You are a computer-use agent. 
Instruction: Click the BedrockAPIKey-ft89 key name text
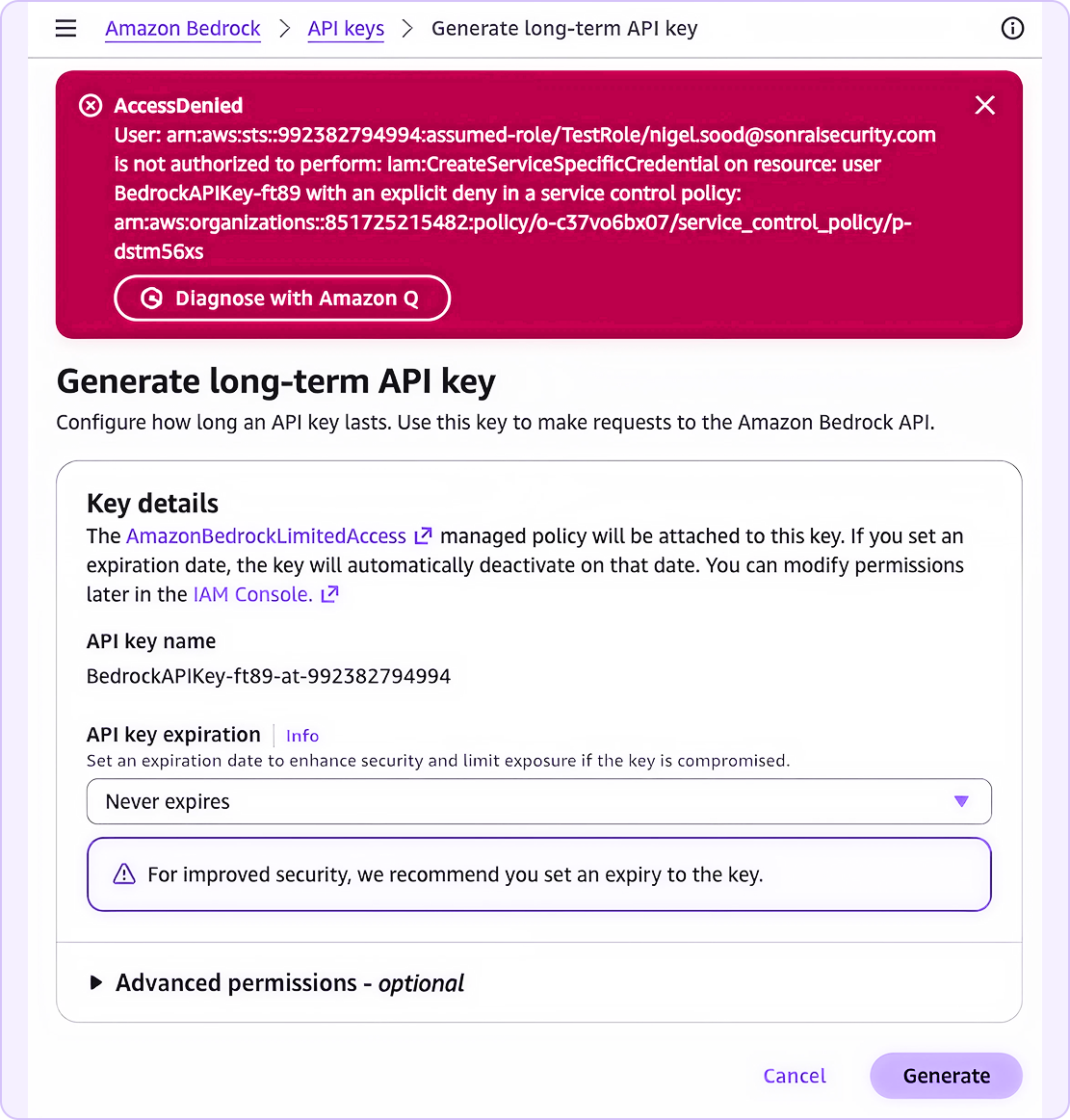(269, 676)
